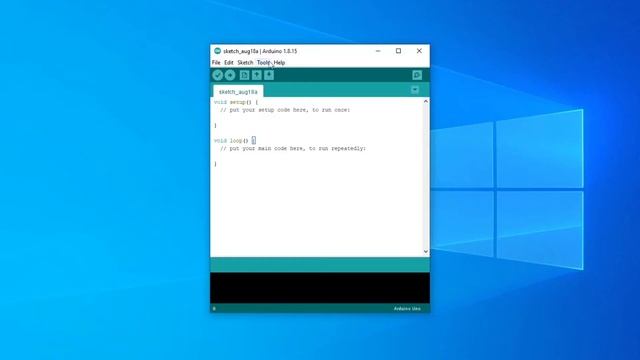This screenshot has width=640, height=360.
Task: Create a new sketch via toolbar icon
Action: pyautogui.click(x=244, y=75)
